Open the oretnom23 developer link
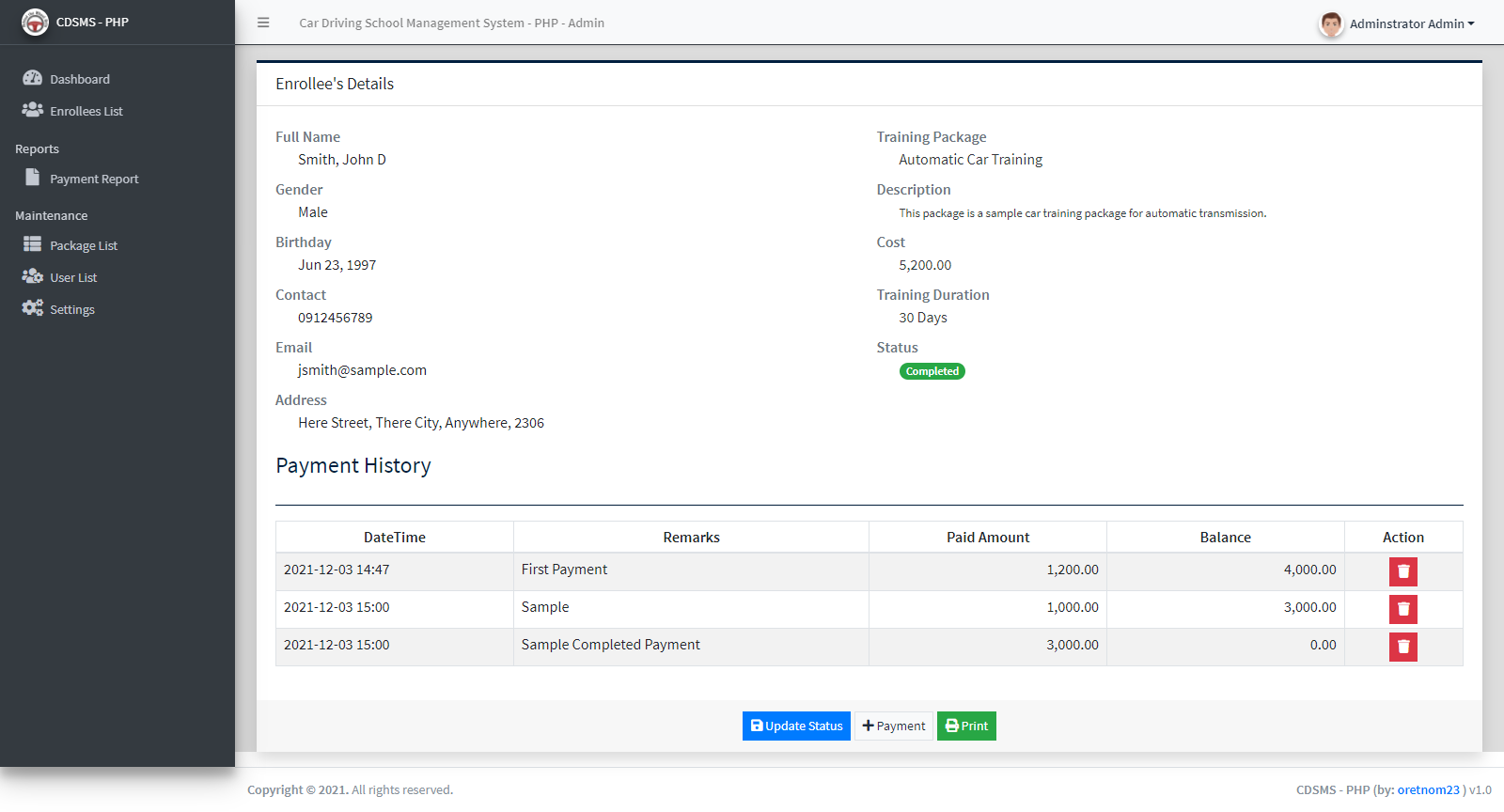This screenshot has height=812, width=1504. (1428, 789)
